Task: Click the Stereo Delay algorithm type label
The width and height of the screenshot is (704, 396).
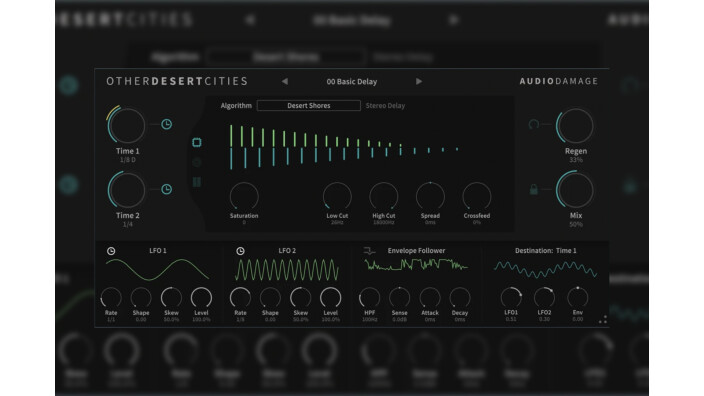Action: pos(385,106)
